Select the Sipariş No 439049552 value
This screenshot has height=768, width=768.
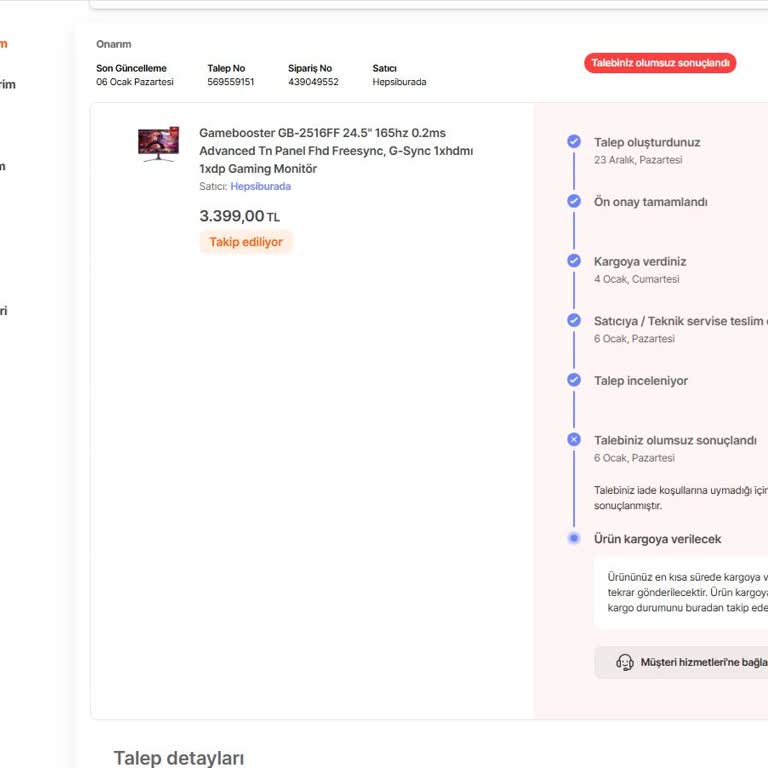[x=313, y=82]
